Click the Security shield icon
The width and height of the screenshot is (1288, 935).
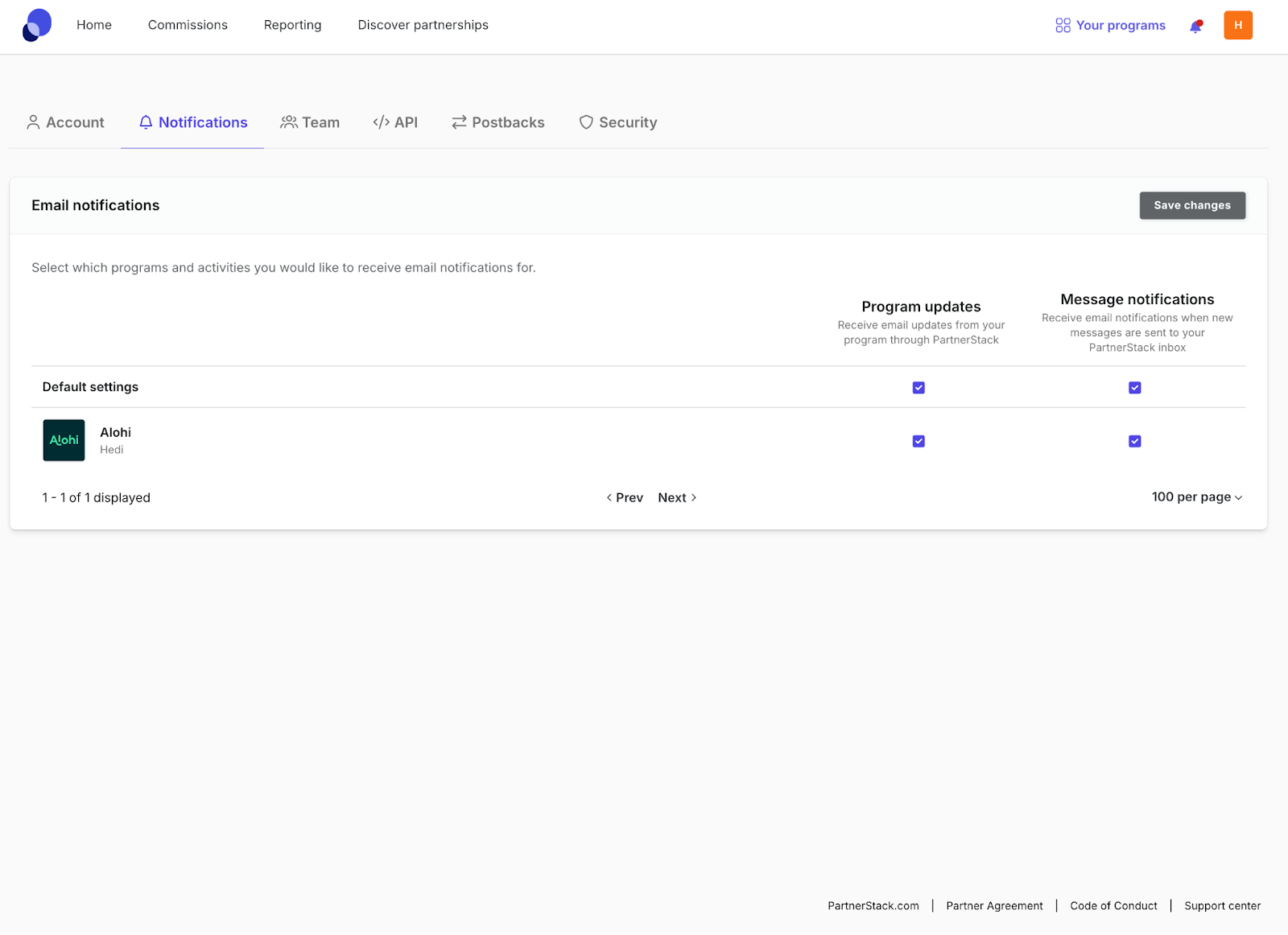tap(586, 122)
